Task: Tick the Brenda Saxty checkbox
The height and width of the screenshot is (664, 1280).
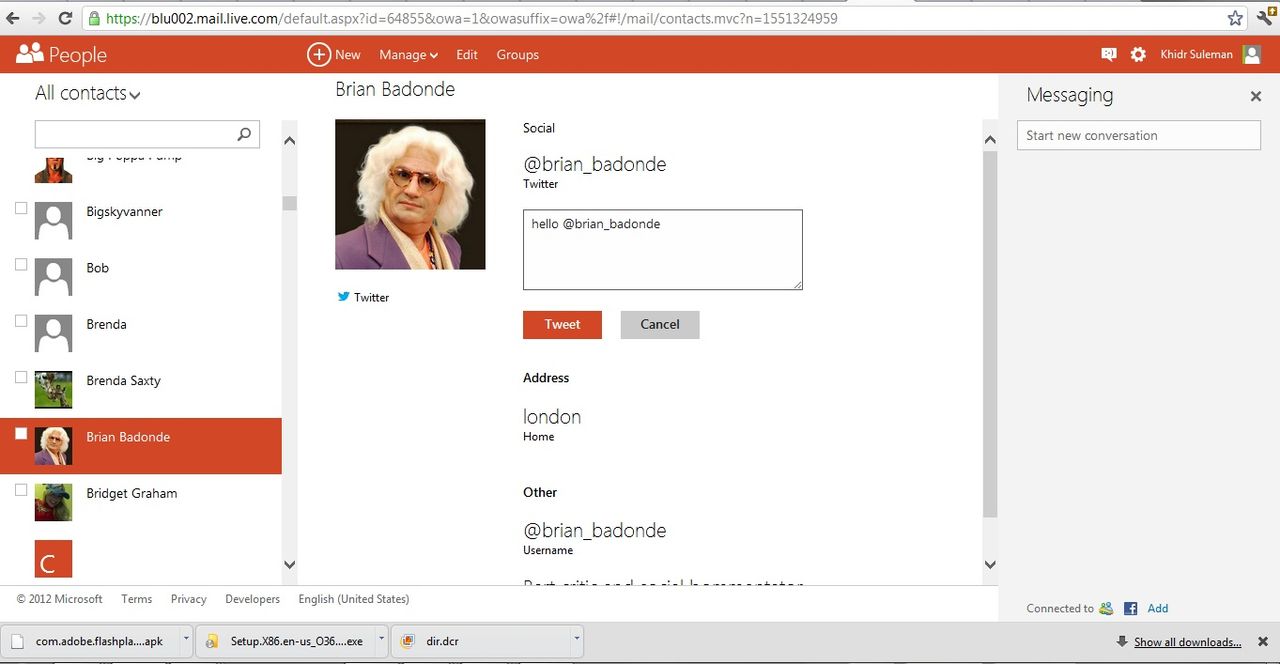Action: pyautogui.click(x=21, y=377)
